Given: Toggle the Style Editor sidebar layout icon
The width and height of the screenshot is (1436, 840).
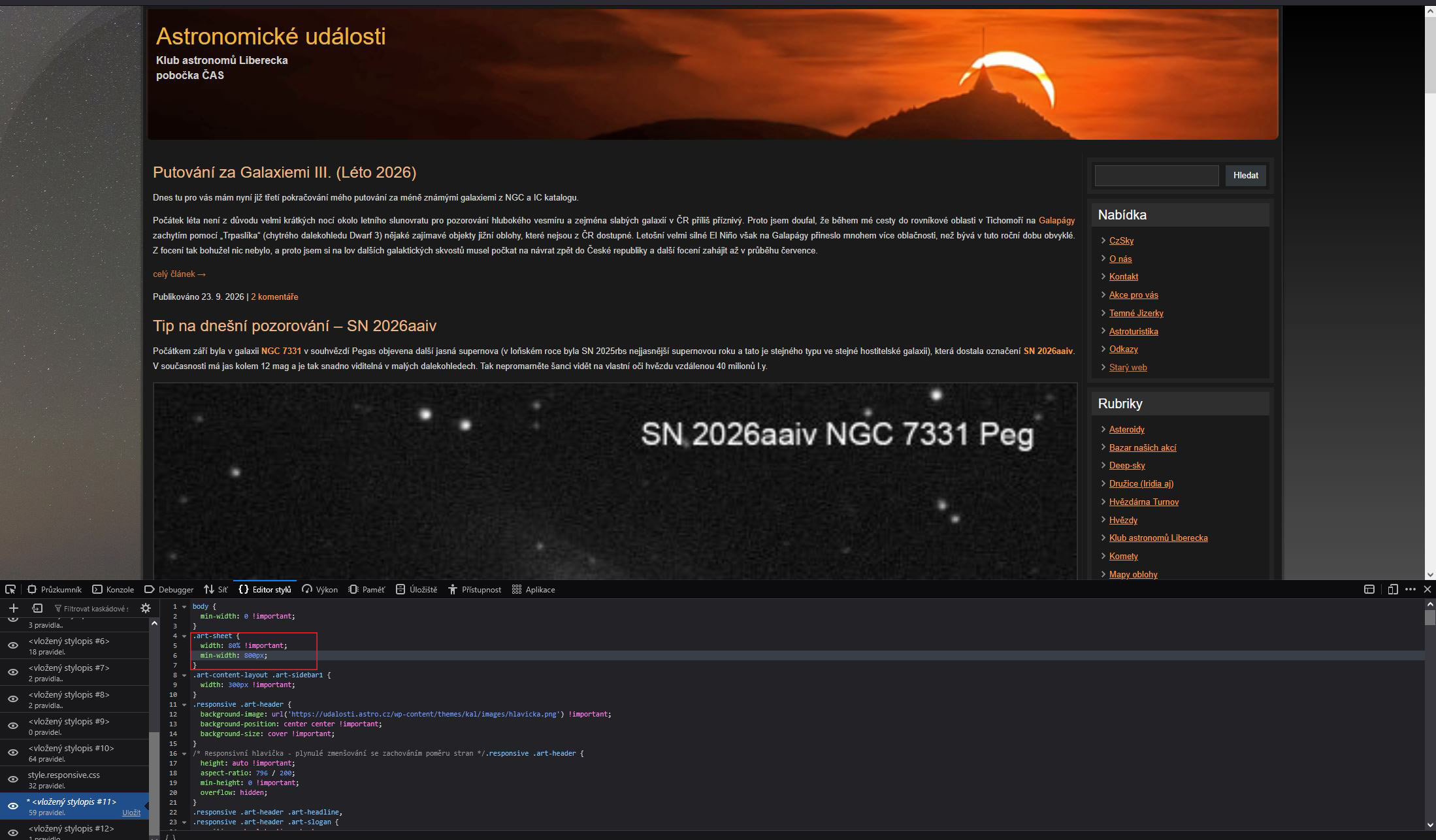Looking at the screenshot, I should pyautogui.click(x=1369, y=589).
